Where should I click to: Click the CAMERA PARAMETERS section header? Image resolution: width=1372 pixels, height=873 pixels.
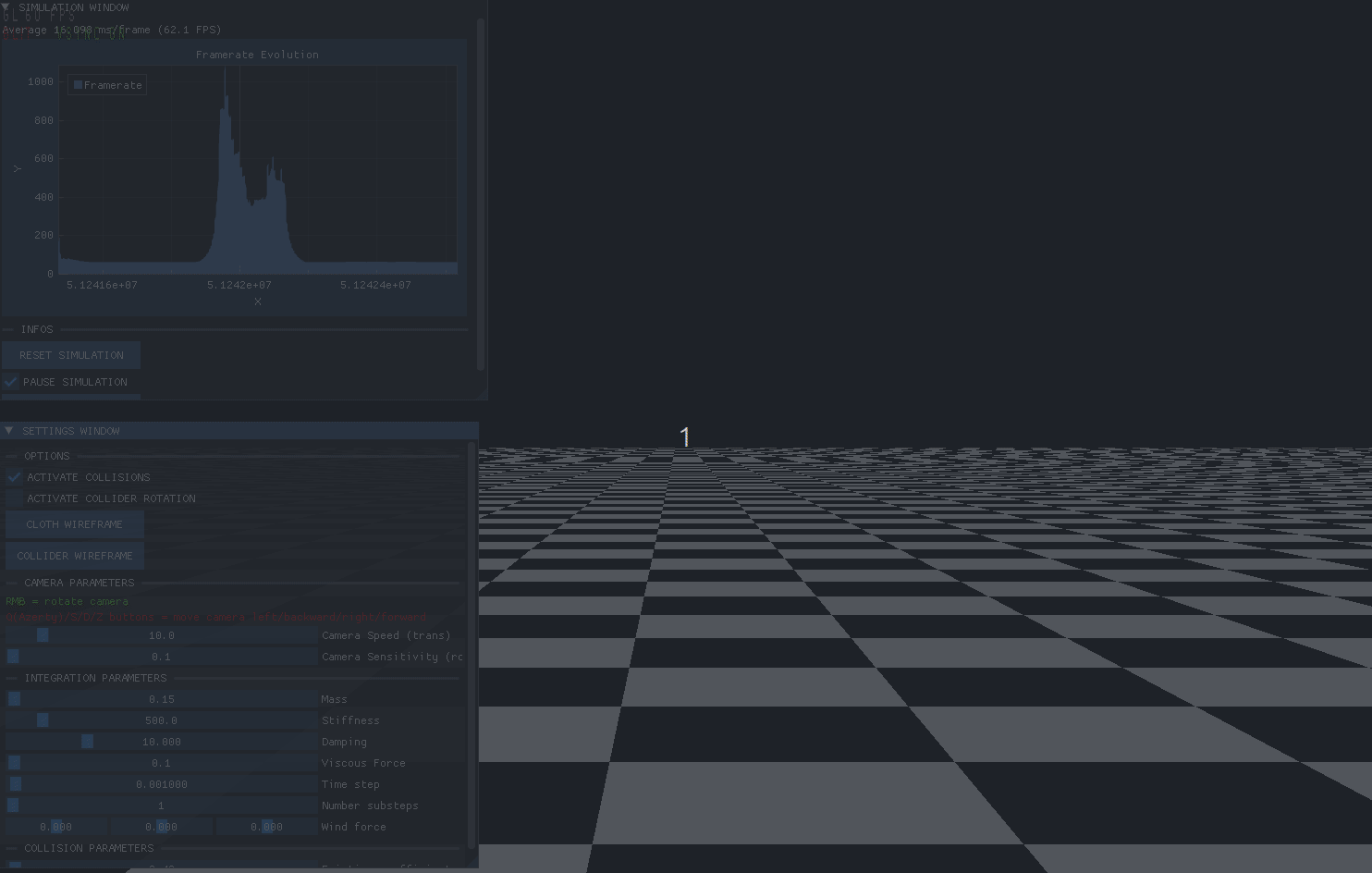click(80, 583)
